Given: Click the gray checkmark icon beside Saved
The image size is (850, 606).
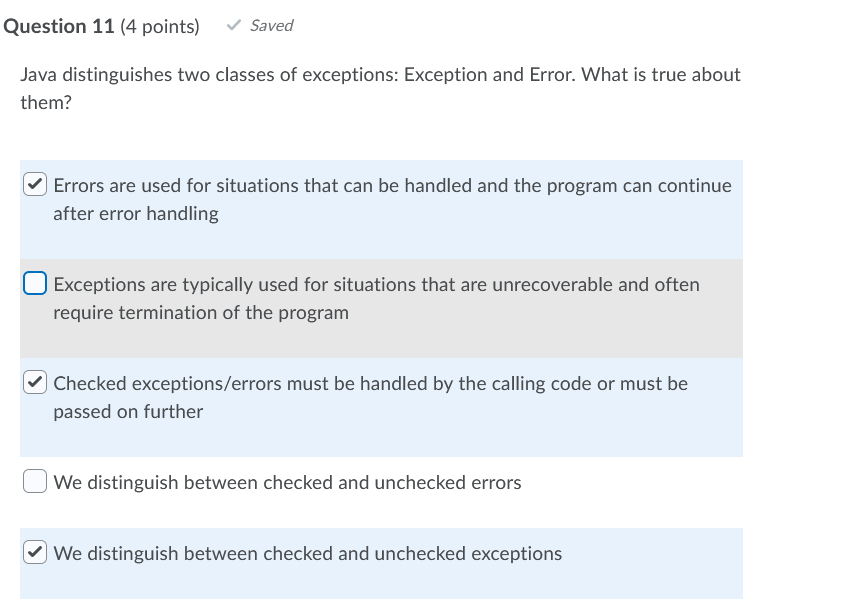Looking at the screenshot, I should tap(234, 25).
